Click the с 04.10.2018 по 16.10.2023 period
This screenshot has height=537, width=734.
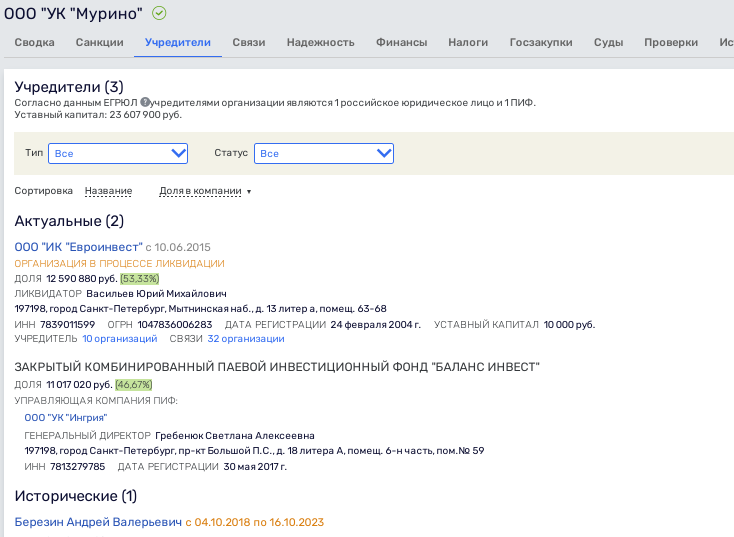[255, 522]
